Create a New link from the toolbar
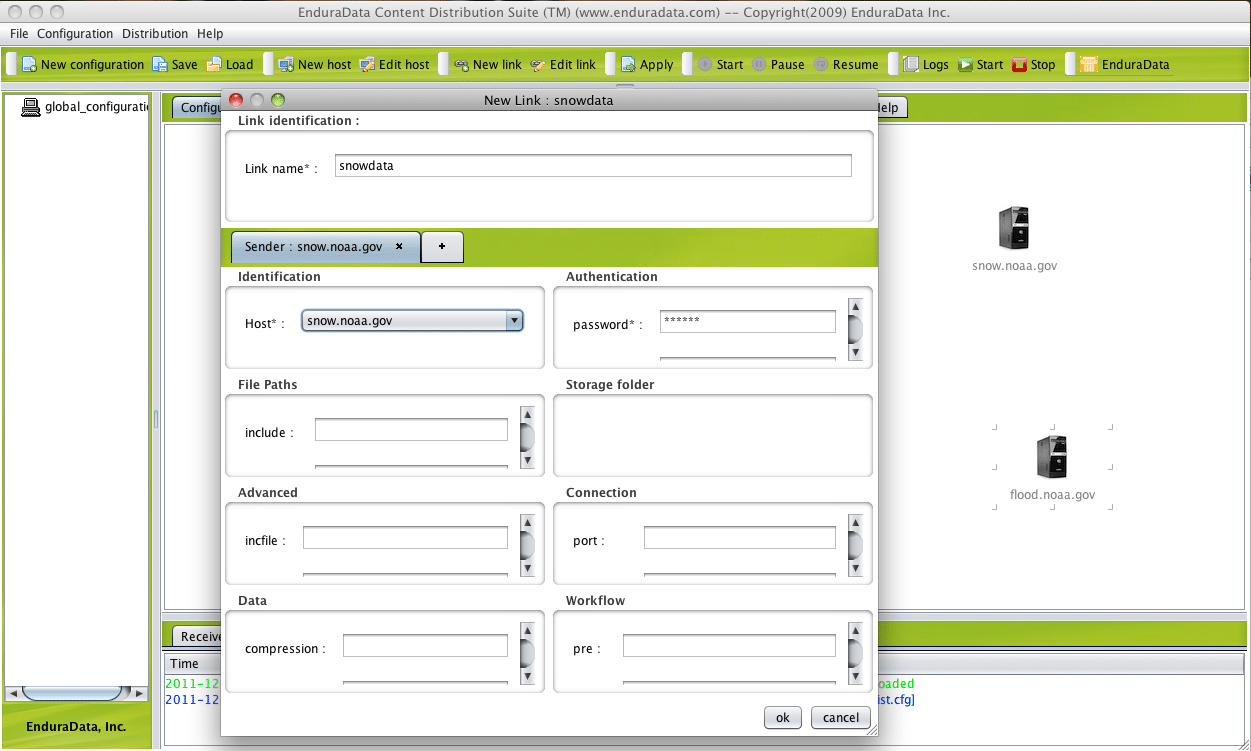The image size is (1251, 751). pos(488,64)
